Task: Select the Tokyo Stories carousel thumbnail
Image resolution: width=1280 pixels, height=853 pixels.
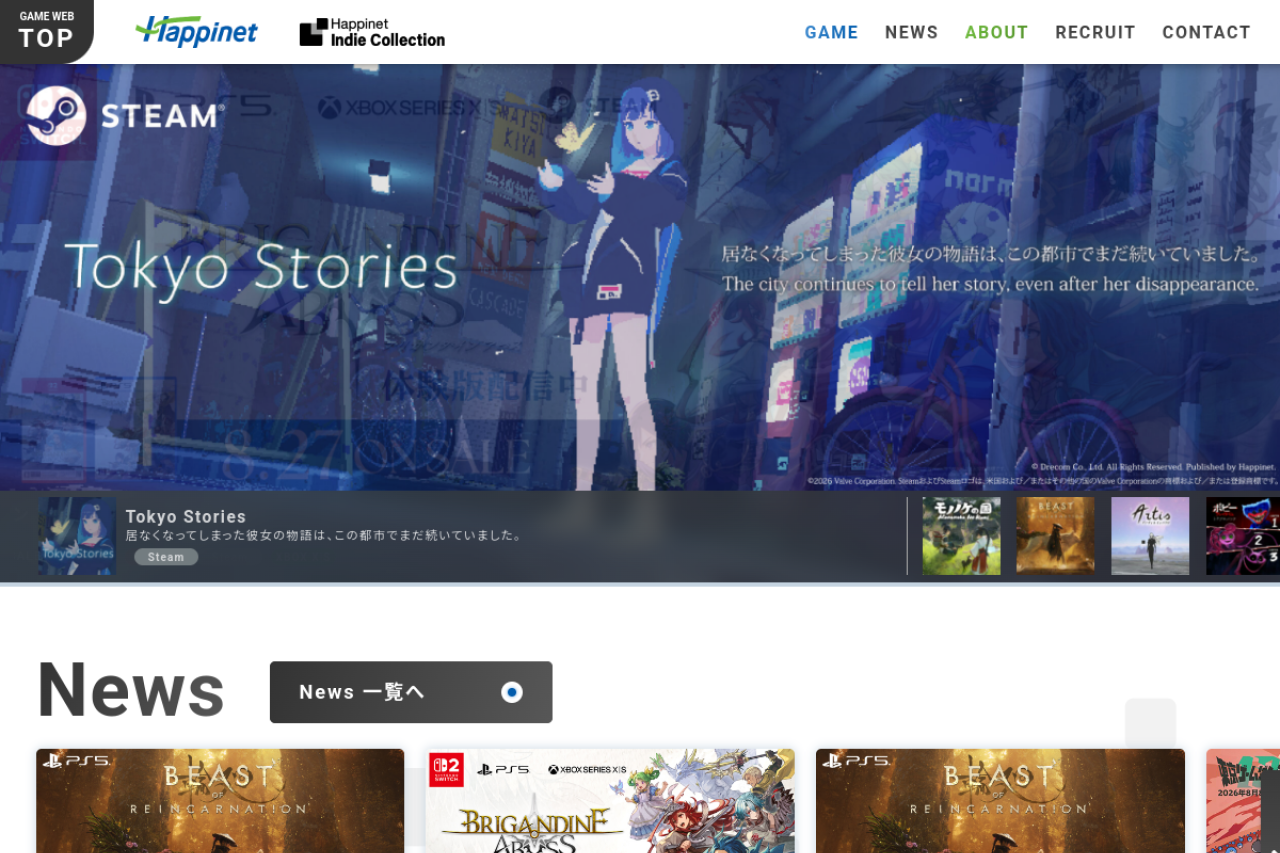Action: click(77, 536)
